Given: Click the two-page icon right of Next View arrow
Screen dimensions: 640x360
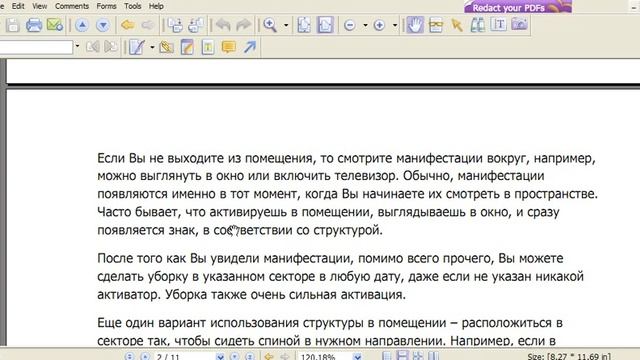Looking at the screenshot, I should click(x=176, y=25).
